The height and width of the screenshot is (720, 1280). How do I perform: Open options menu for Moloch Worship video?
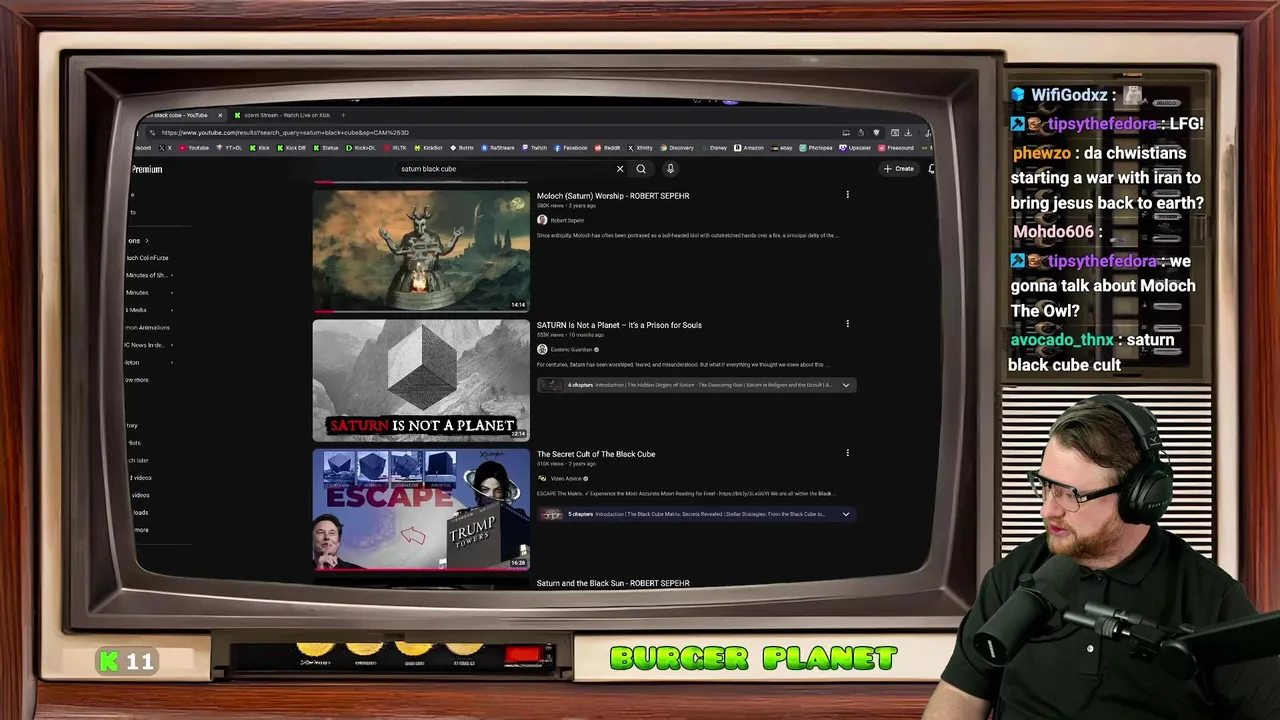[847, 195]
